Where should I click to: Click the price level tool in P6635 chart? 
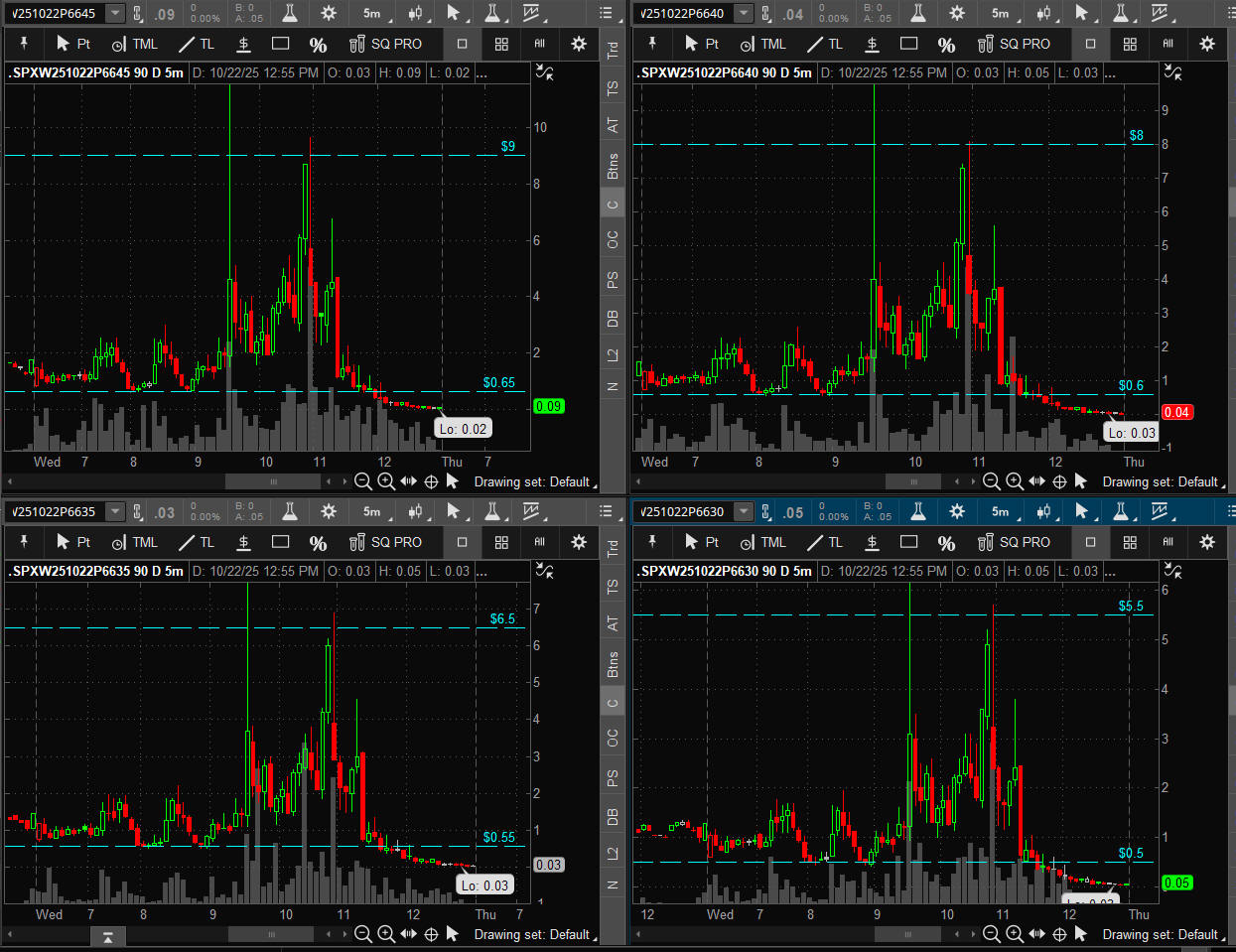[243, 542]
